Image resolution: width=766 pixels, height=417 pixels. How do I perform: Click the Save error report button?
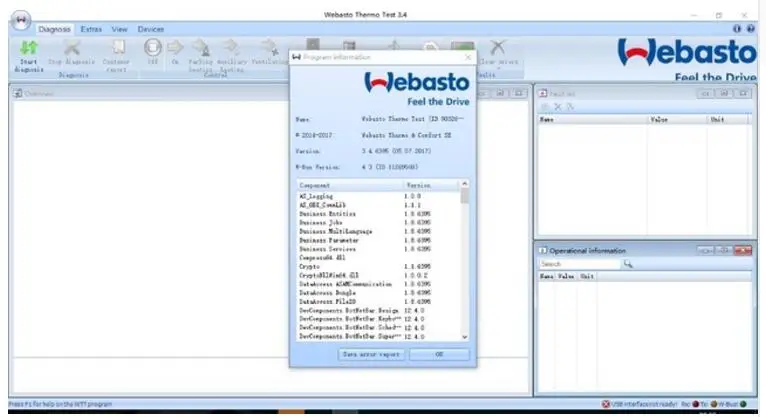371,354
